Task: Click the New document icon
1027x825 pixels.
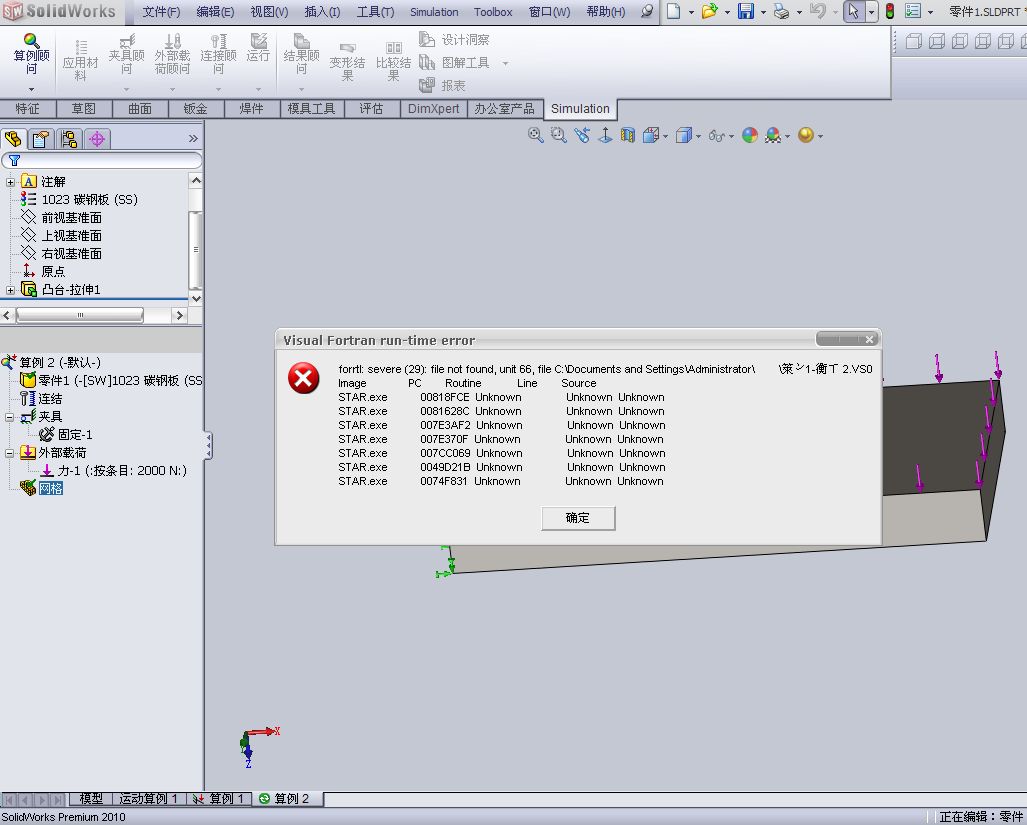Action: 674,11
